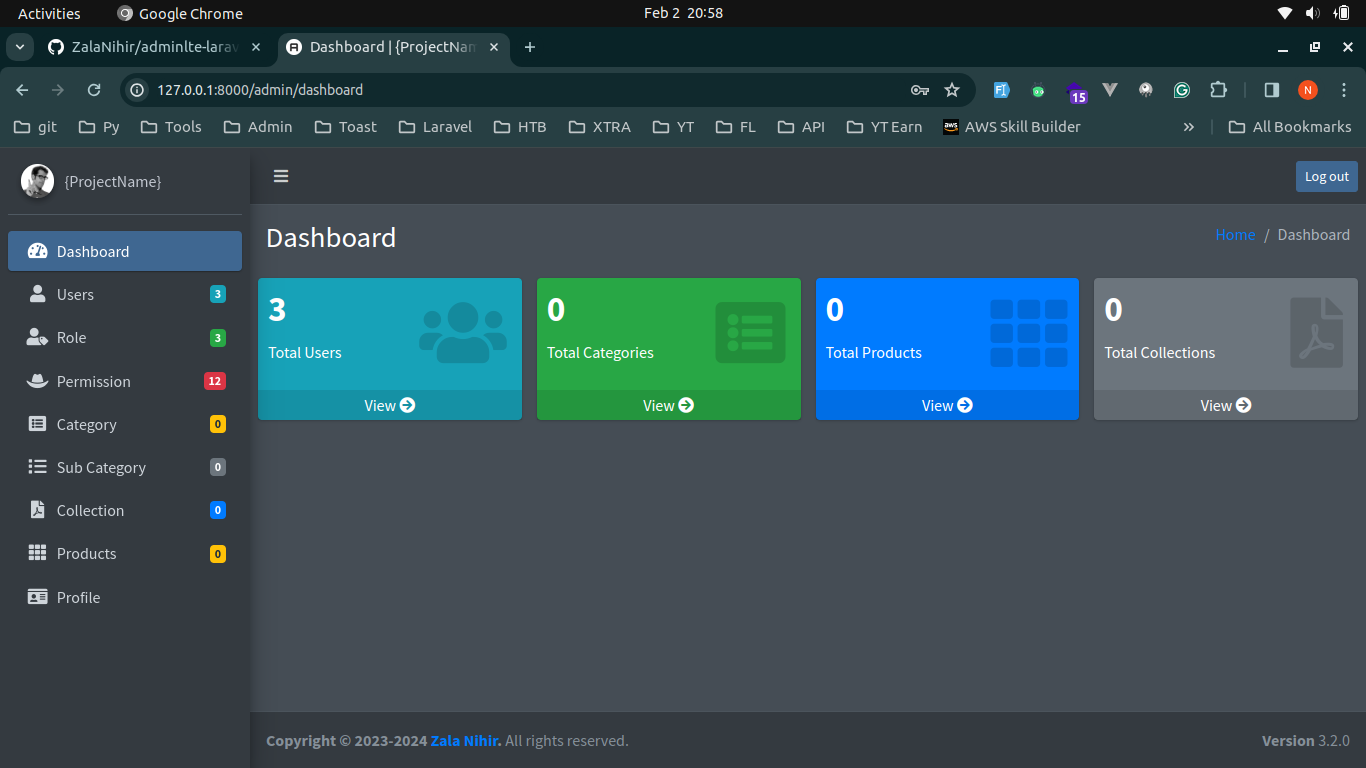
Task: Click the Total Users people icon
Action: pyautogui.click(x=462, y=333)
